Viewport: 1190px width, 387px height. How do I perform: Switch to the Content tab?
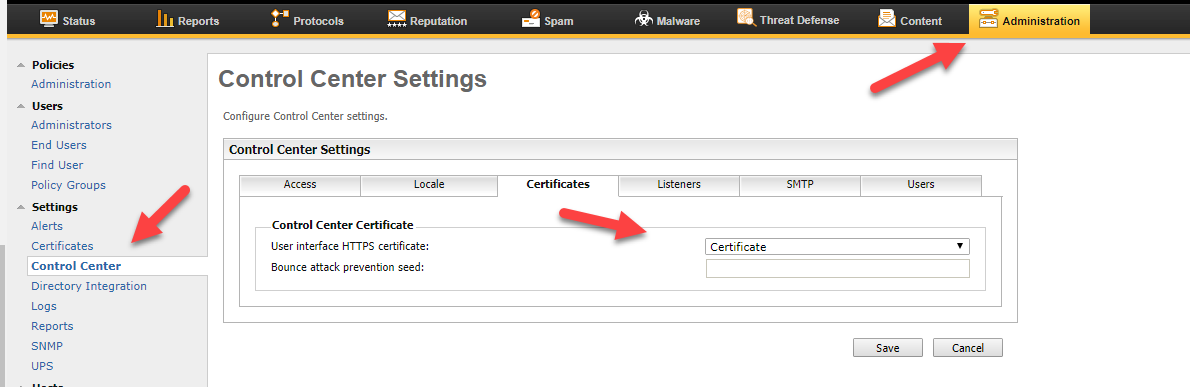coord(910,20)
